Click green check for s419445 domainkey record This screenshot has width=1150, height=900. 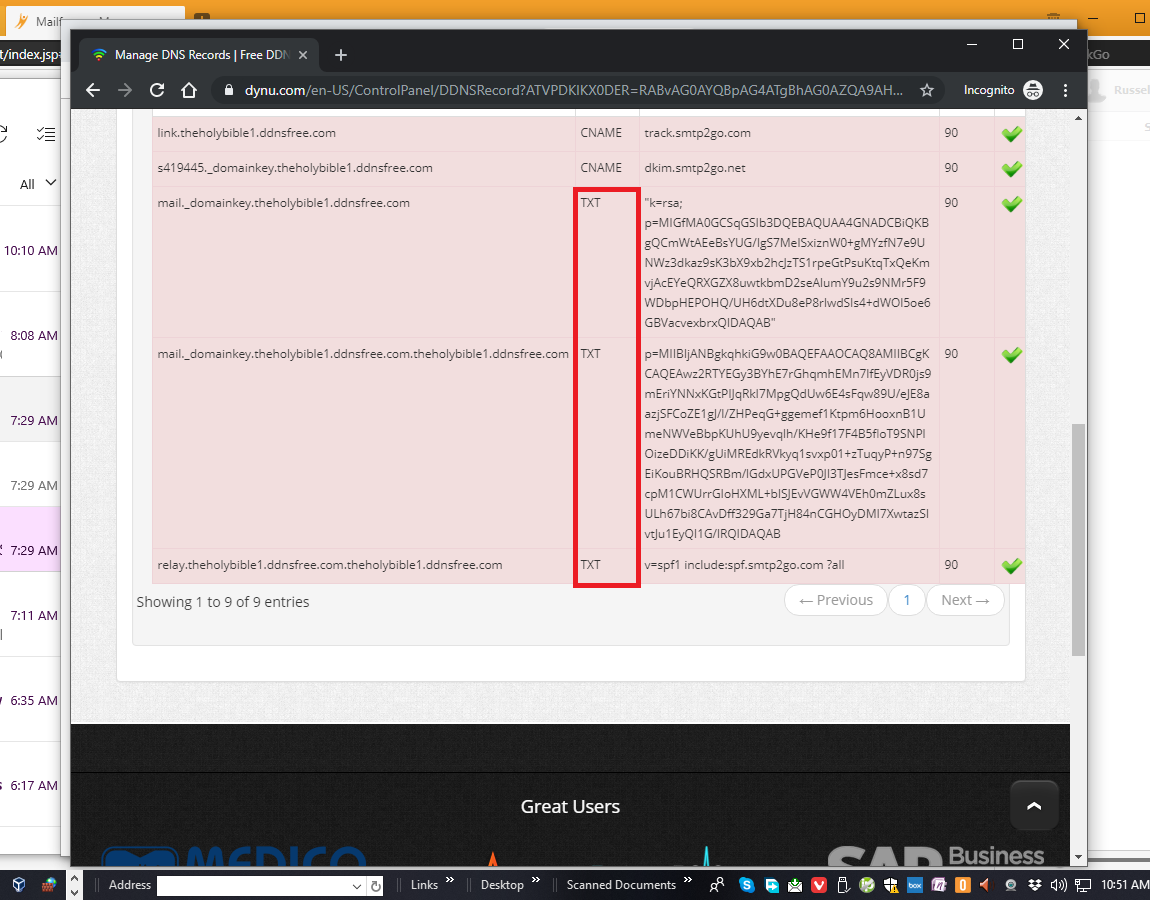1011,168
